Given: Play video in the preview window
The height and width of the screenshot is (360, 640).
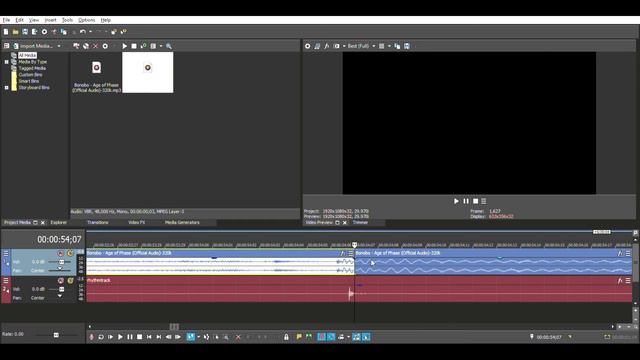Looking at the screenshot, I should [456, 201].
